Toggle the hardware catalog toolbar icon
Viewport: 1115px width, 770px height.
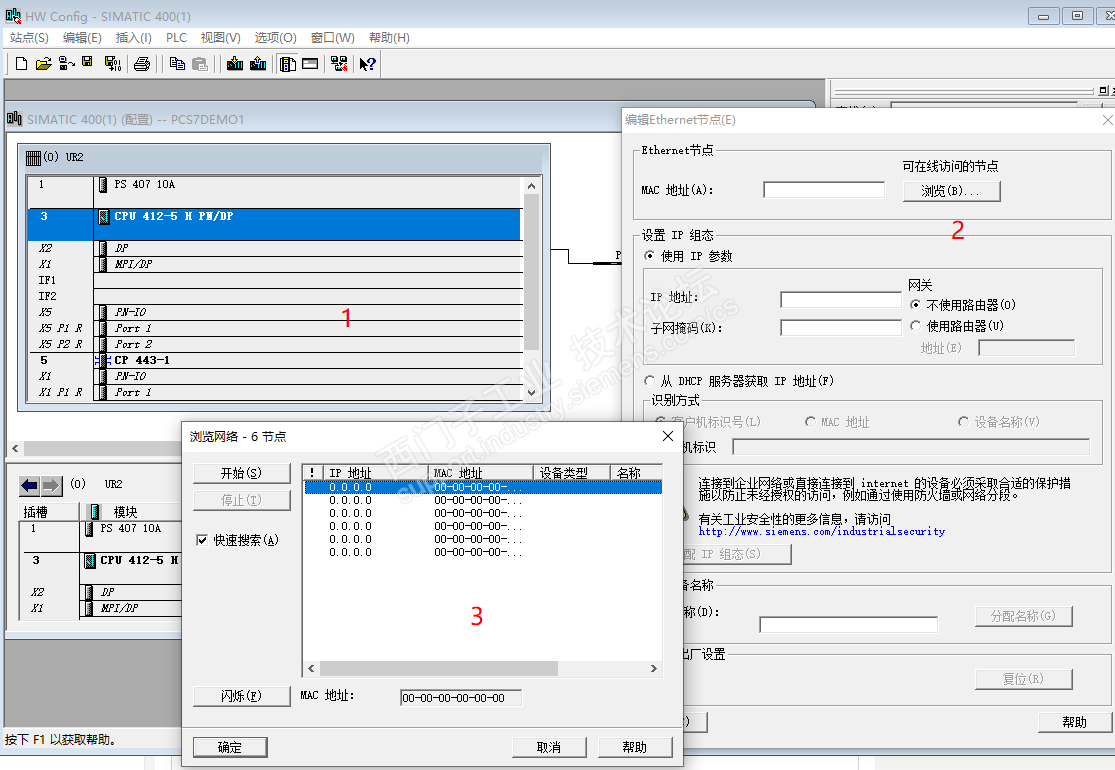(x=288, y=64)
